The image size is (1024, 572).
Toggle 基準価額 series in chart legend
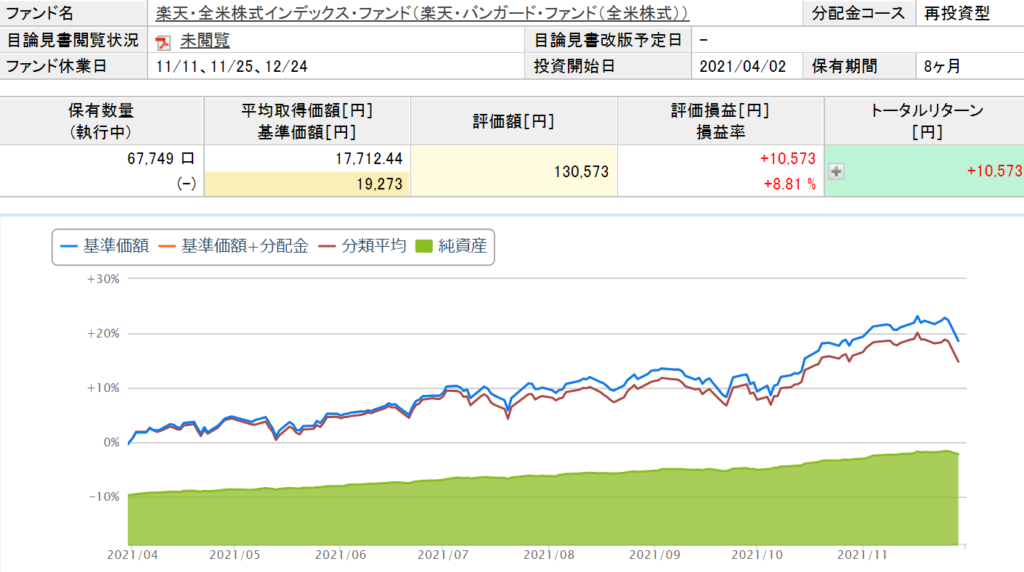[104, 246]
